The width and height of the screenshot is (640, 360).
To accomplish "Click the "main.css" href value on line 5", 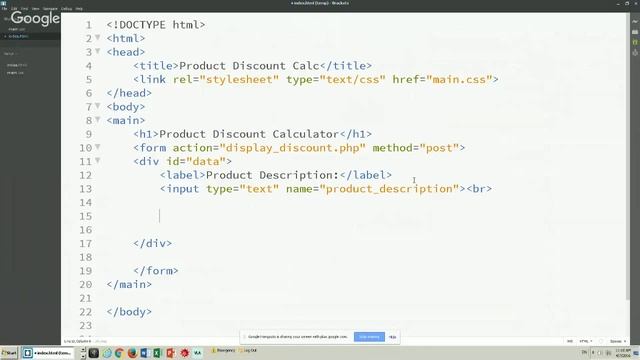I will click(x=459, y=79).
